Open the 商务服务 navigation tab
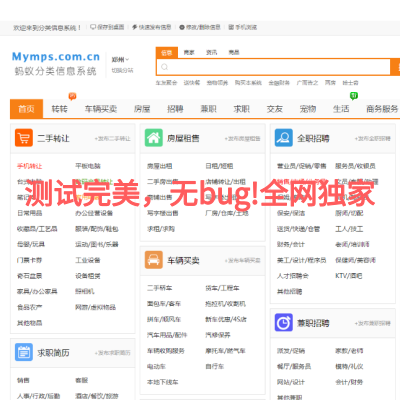The width and height of the screenshot is (400, 400). (x=382, y=109)
